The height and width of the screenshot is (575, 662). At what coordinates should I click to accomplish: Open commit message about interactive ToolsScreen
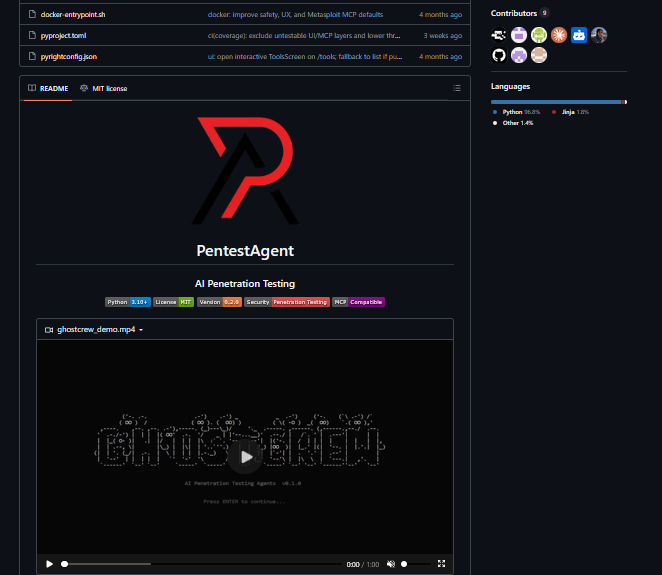[x=304, y=57]
